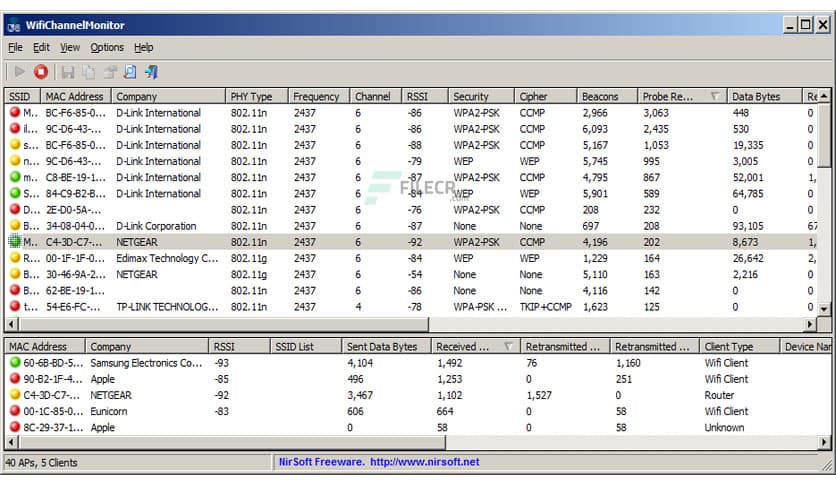Click the Router client type cell
The width and height of the screenshot is (836, 484).
pyautogui.click(x=719, y=395)
